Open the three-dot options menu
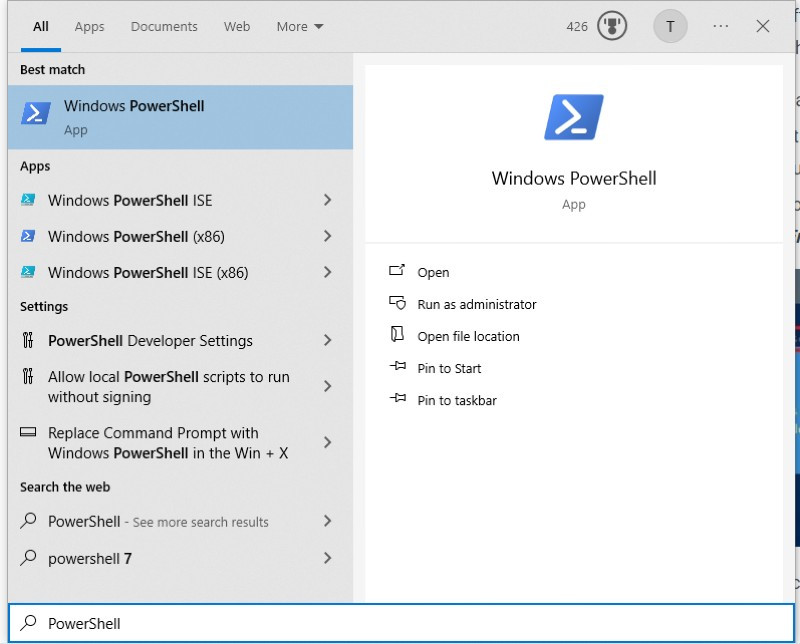 (x=720, y=26)
